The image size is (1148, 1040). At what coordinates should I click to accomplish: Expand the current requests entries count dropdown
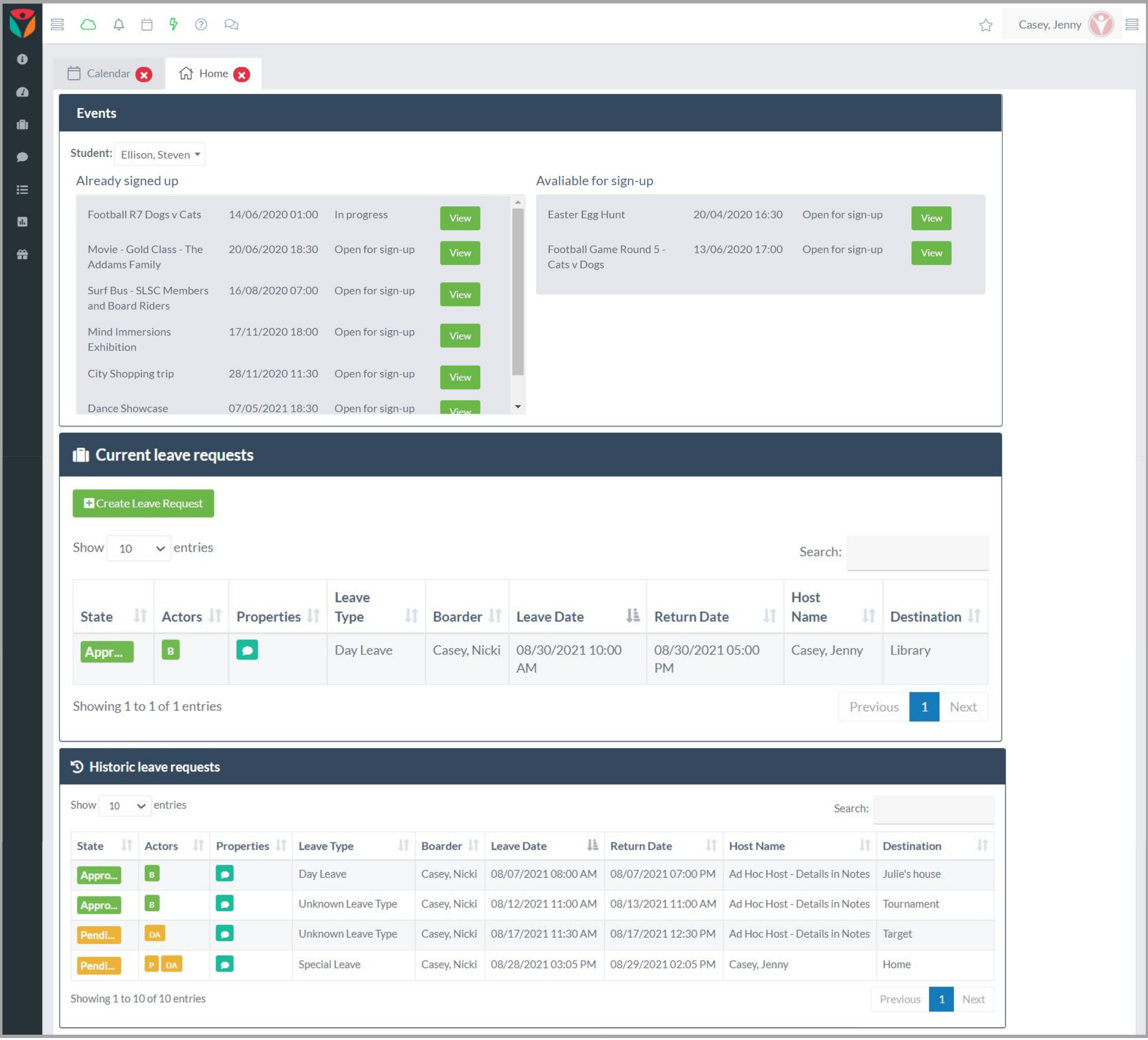[x=138, y=548]
